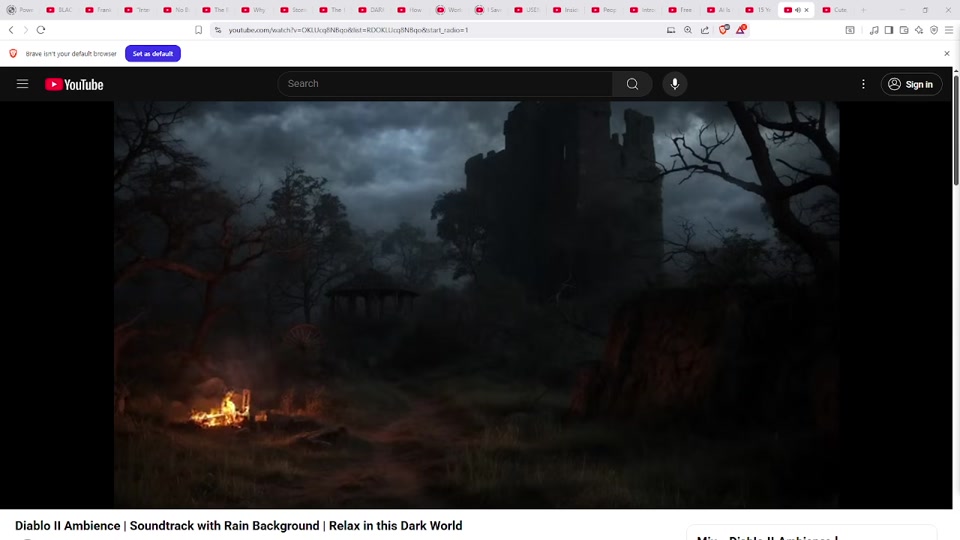The height and width of the screenshot is (540, 960).
Task: Click the share page icon in address bar
Action: (705, 30)
